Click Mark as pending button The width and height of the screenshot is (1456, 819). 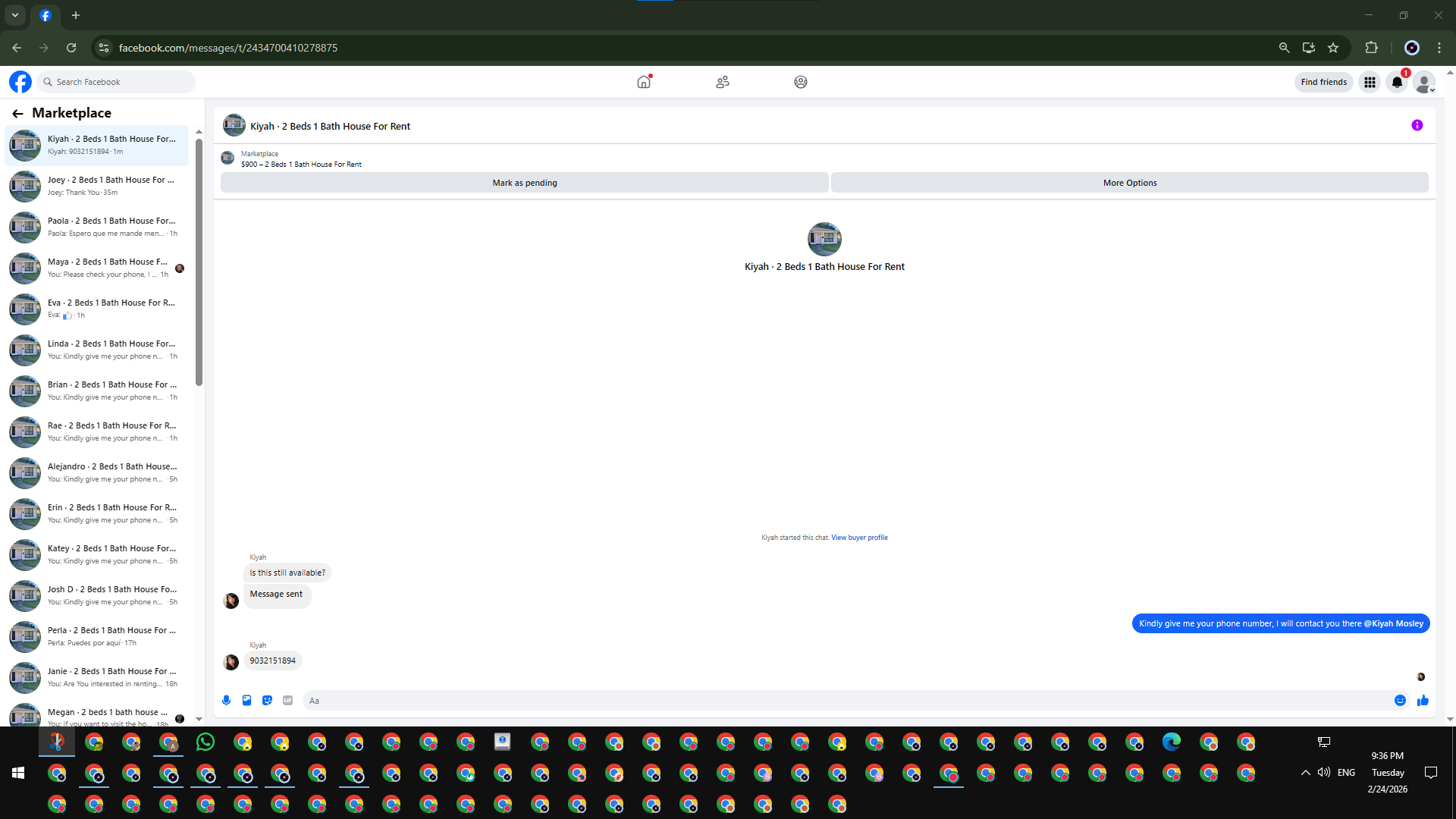tap(524, 183)
